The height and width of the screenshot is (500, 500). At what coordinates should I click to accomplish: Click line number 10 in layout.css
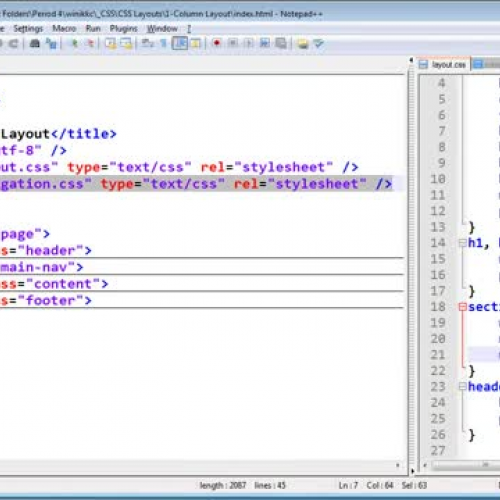click(438, 179)
